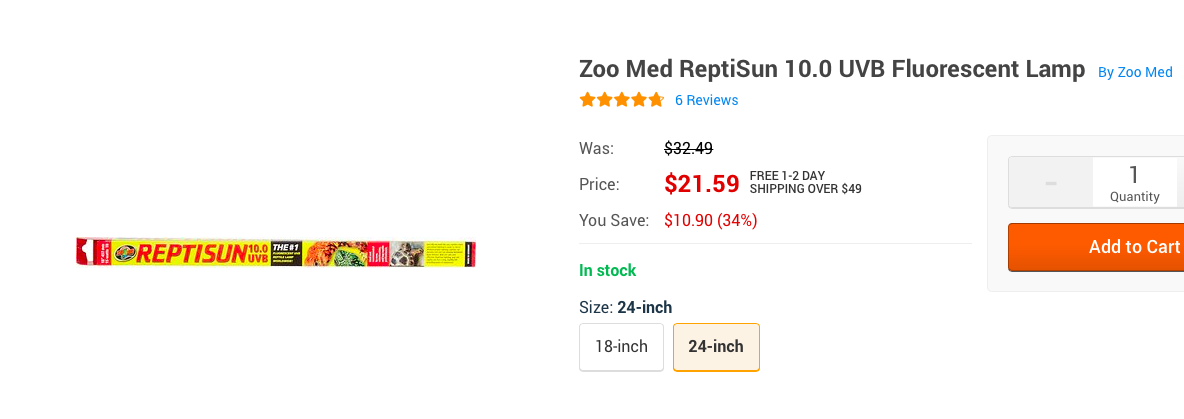Viewport: 1184px width, 419px height.
Task: Visit the By Zoo Med brand link
Action: click(1135, 72)
